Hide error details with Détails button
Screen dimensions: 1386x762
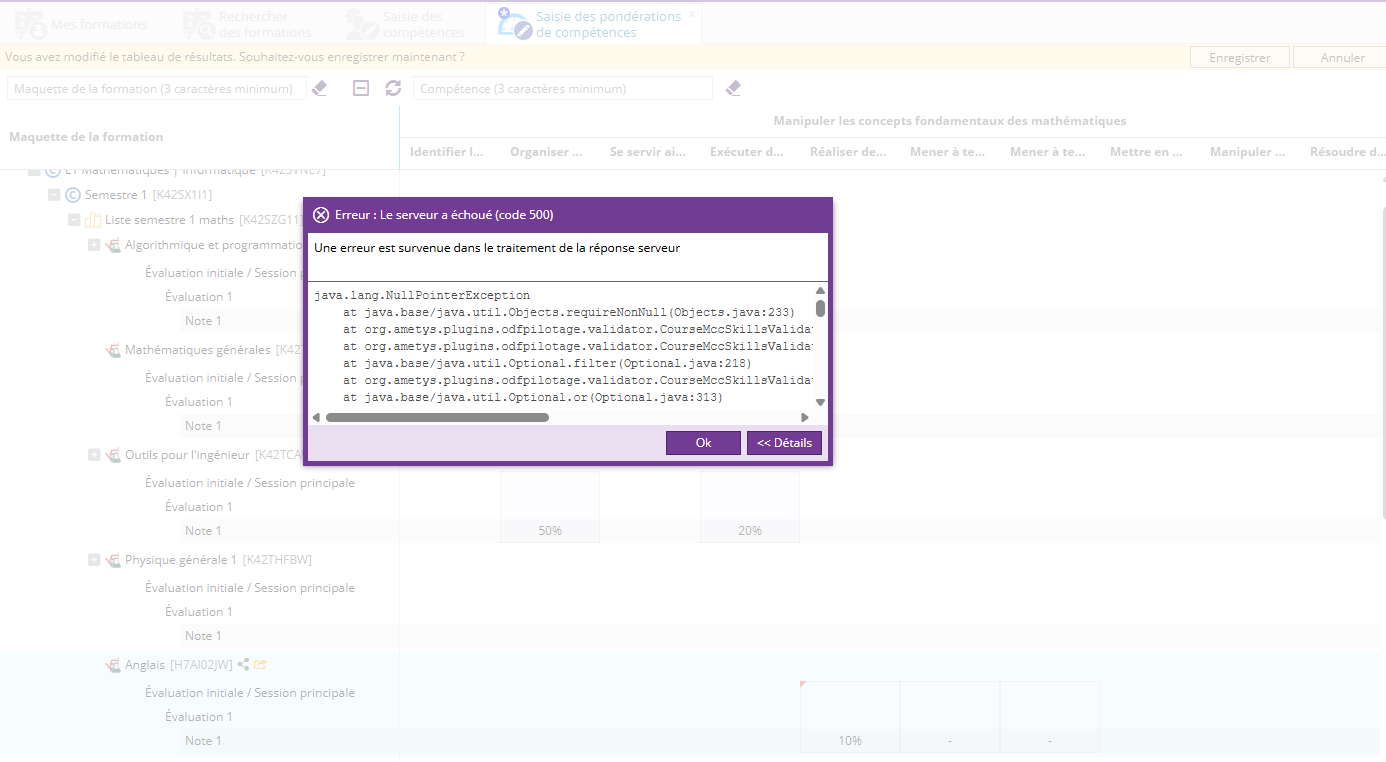click(x=784, y=443)
